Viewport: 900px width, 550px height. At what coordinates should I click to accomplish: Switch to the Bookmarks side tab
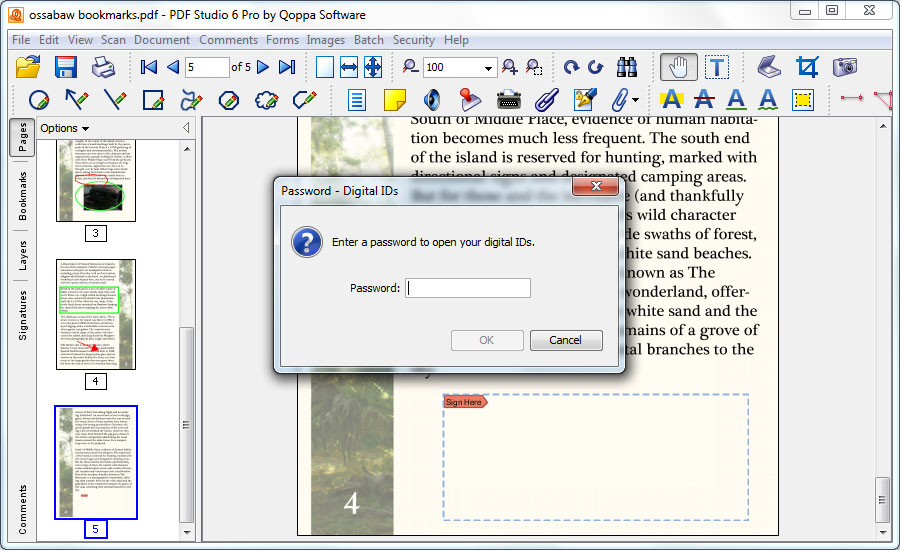(22, 196)
